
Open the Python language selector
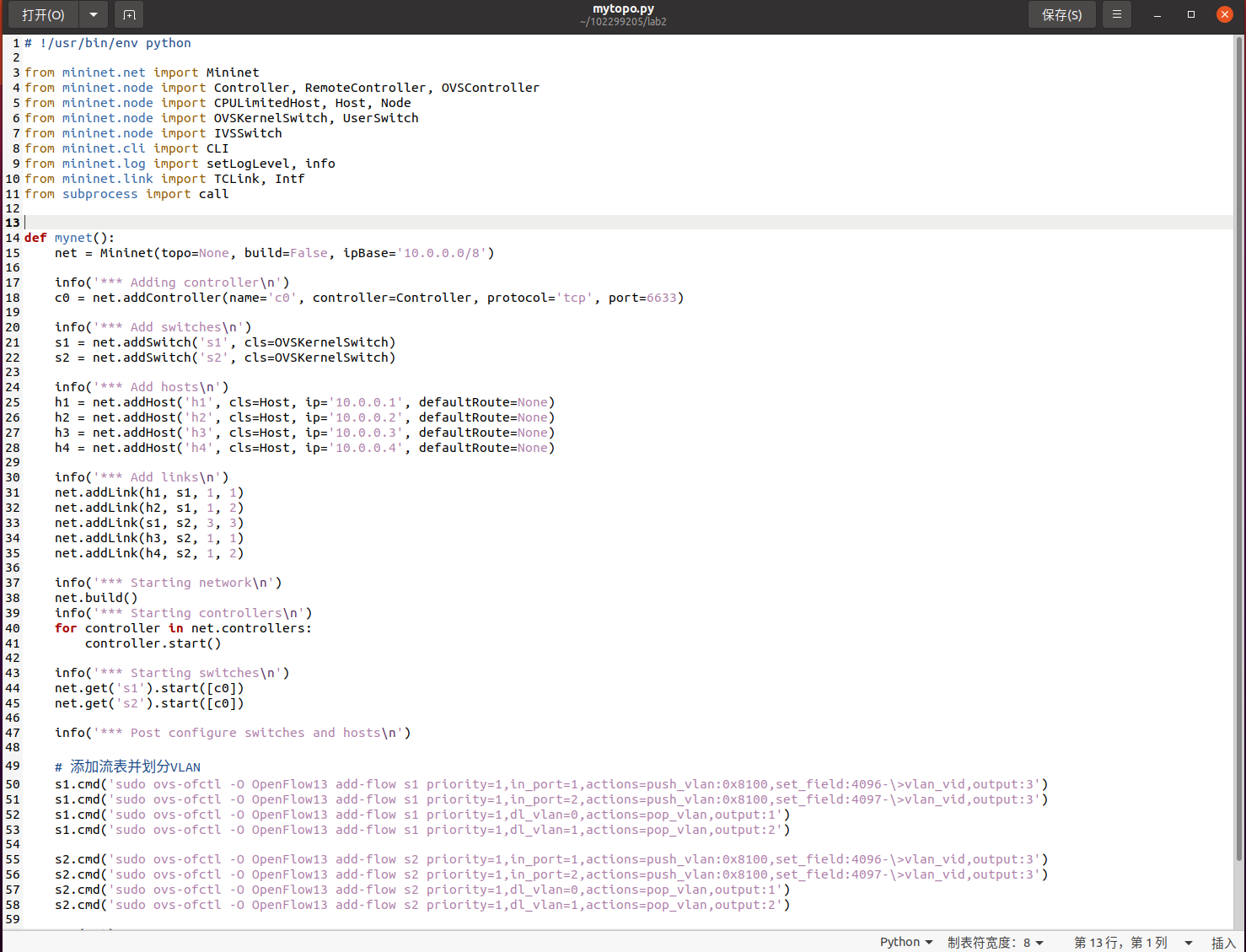pos(906,942)
